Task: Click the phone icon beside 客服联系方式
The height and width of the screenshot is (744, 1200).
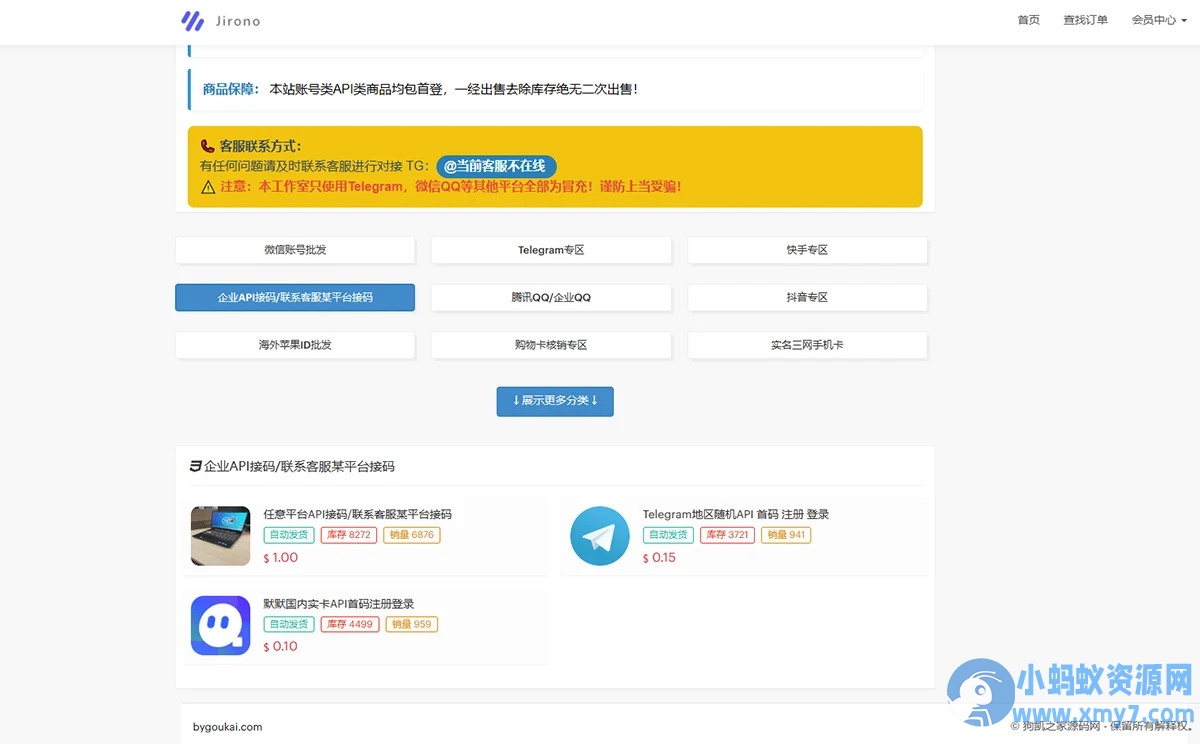Action: (208, 146)
